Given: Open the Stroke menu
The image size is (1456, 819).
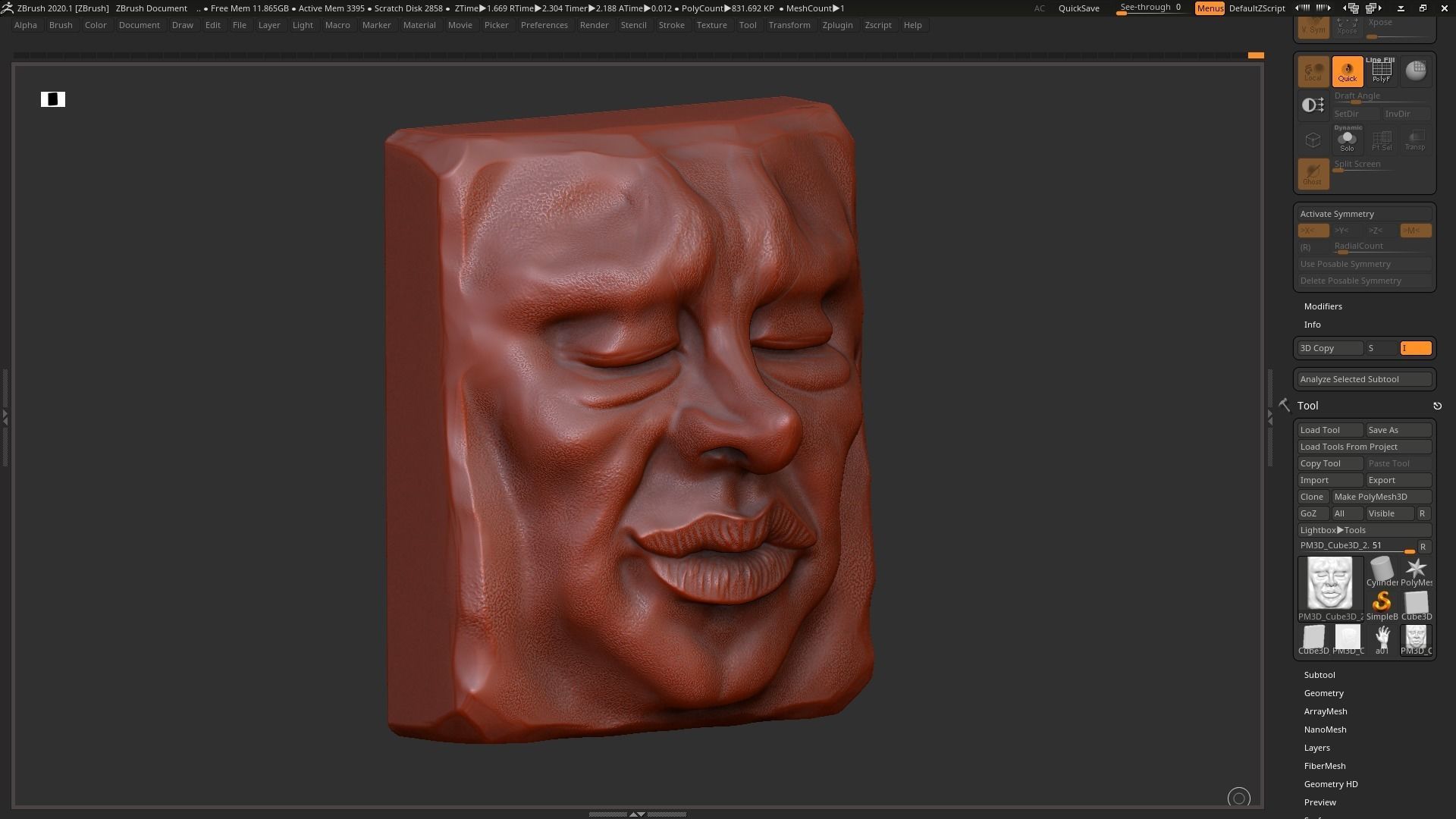Looking at the screenshot, I should 671,25.
